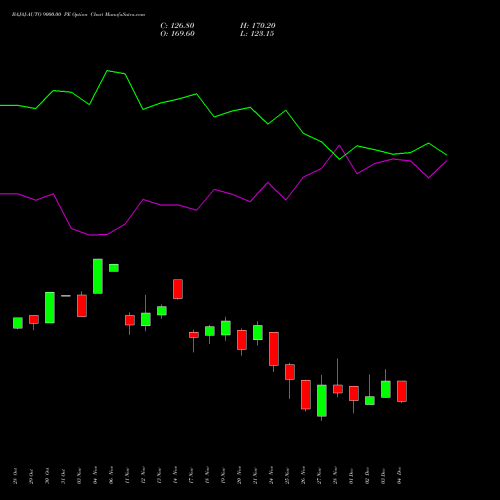The width and height of the screenshot is (500, 500).
Task: Click the 14 Nov date label
Action: click(175, 476)
